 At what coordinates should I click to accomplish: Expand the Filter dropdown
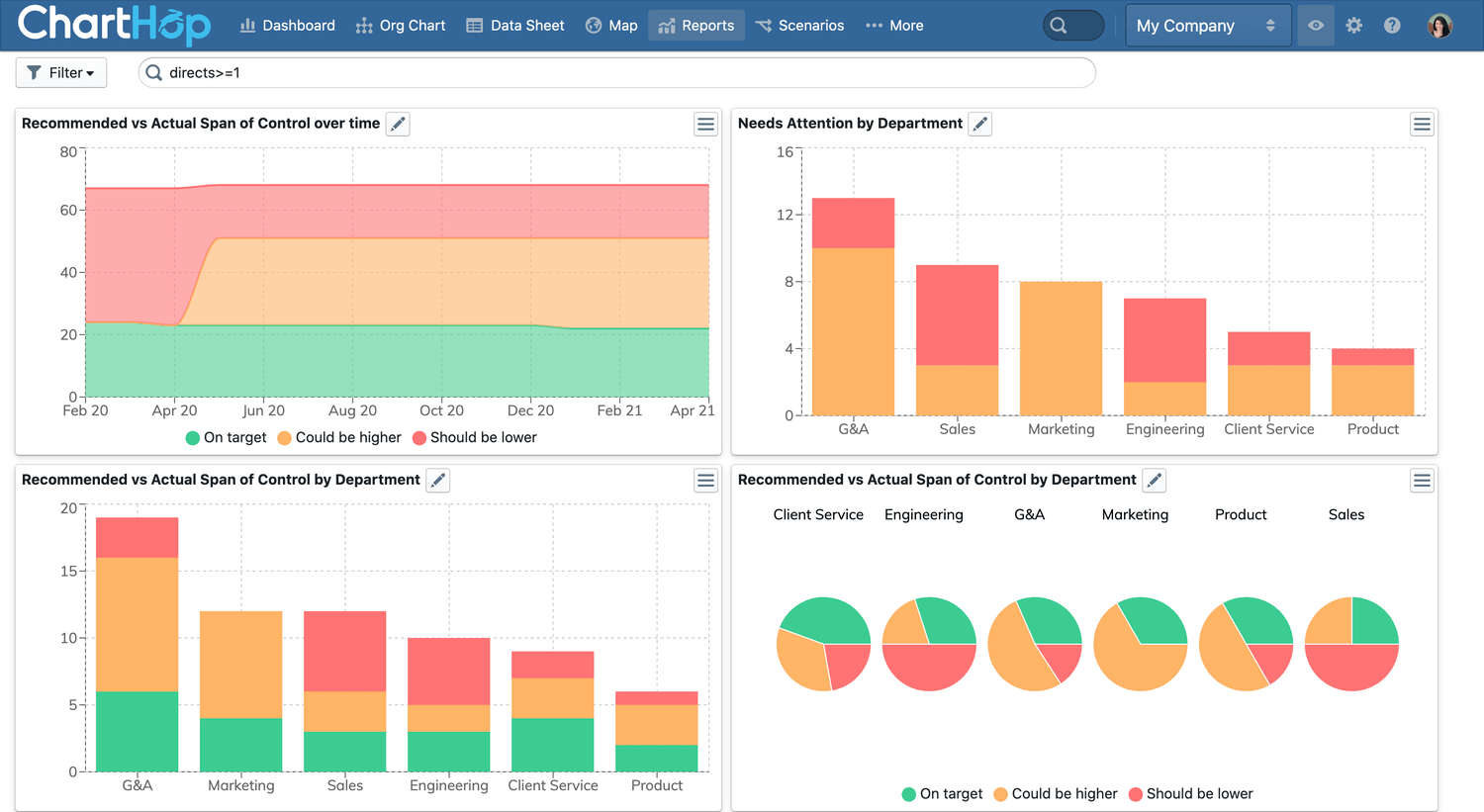point(61,72)
